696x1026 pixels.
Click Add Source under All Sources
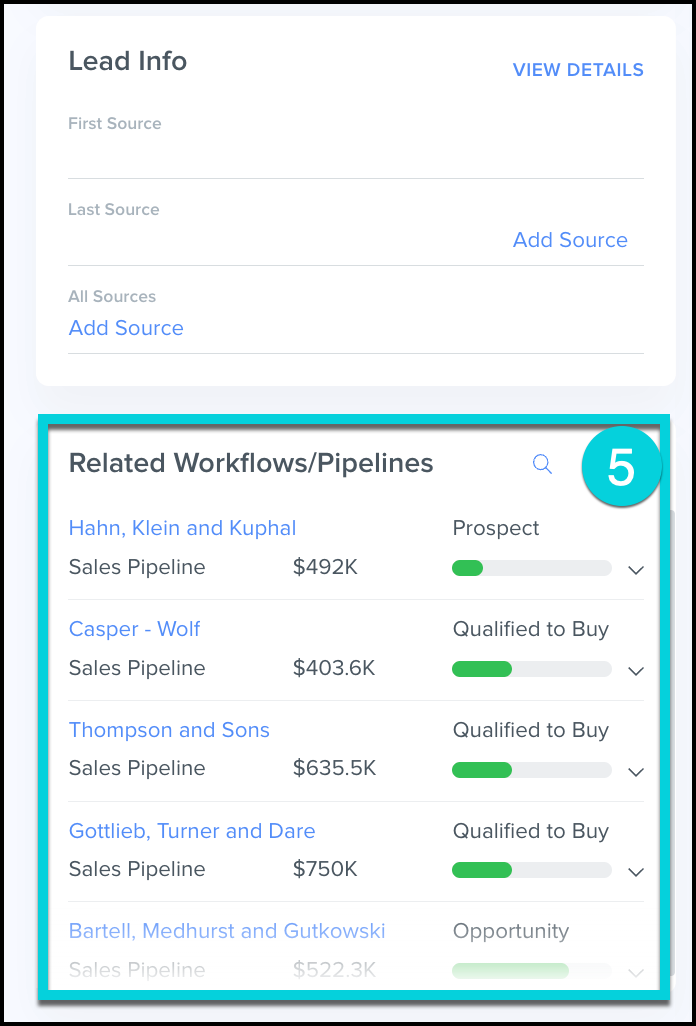pyautogui.click(x=126, y=328)
